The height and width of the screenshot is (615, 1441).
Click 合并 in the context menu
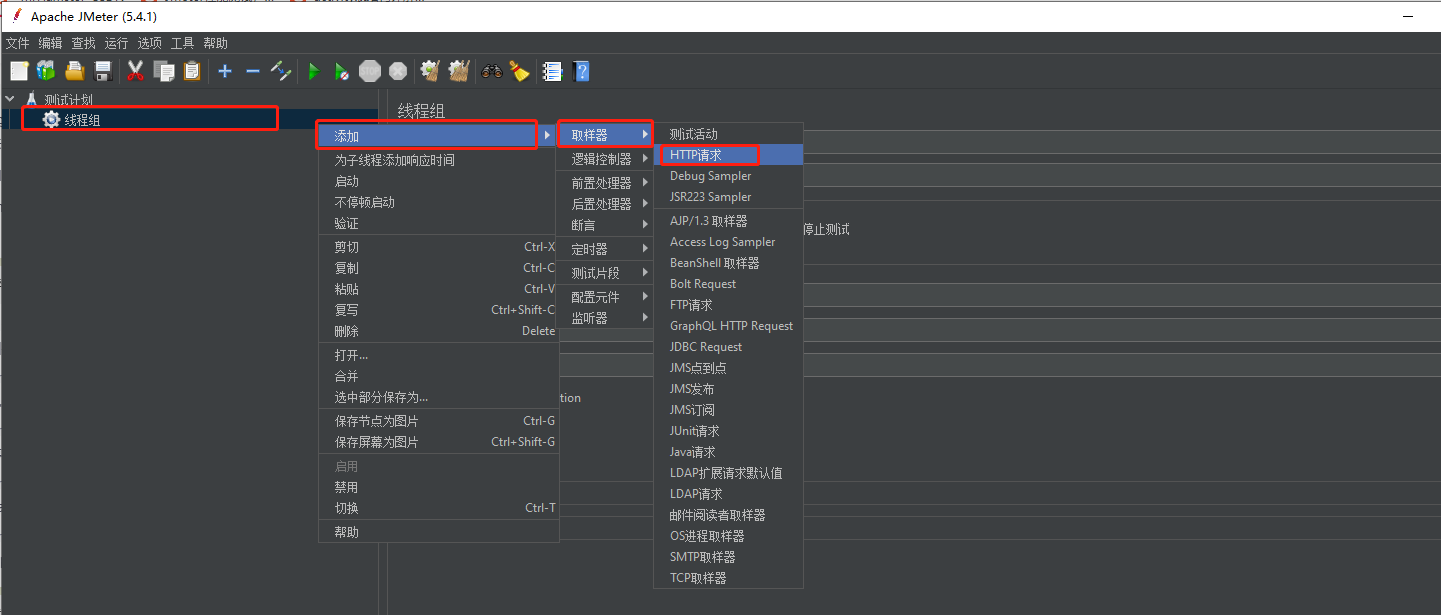tap(438, 376)
